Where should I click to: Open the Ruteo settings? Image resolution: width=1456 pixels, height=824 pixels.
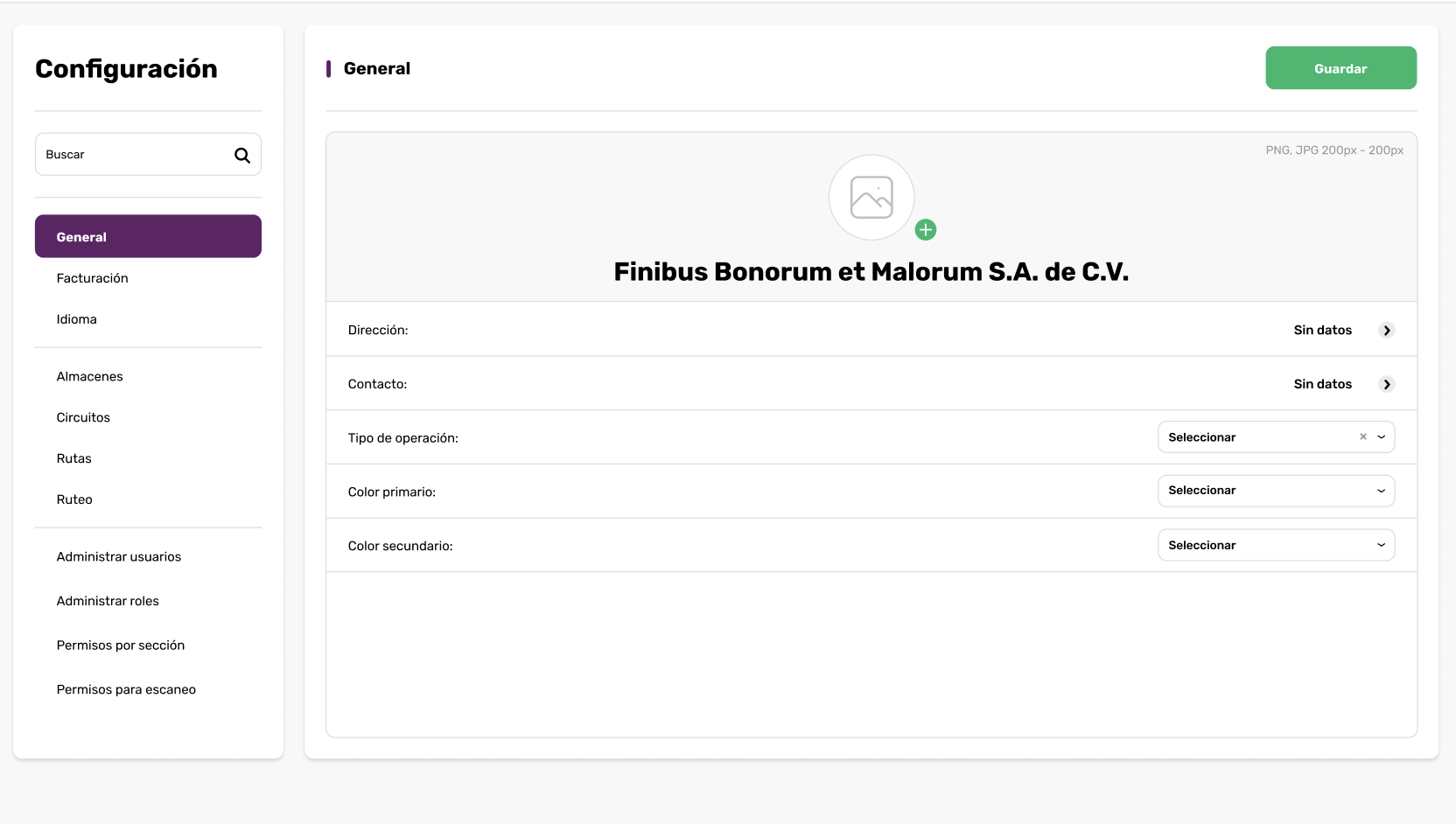pyautogui.click(x=74, y=500)
